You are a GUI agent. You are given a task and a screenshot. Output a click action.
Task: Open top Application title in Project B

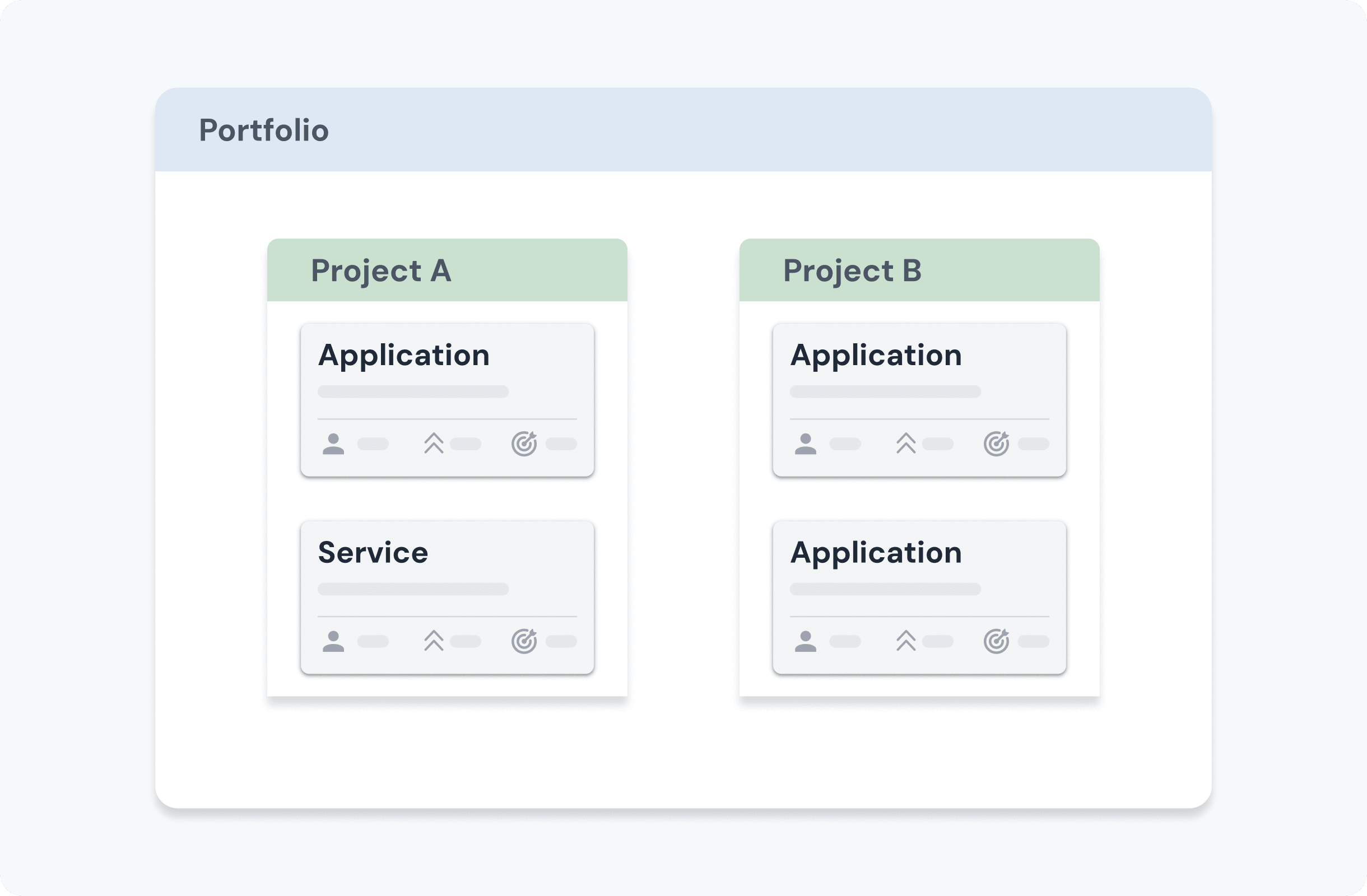click(876, 355)
